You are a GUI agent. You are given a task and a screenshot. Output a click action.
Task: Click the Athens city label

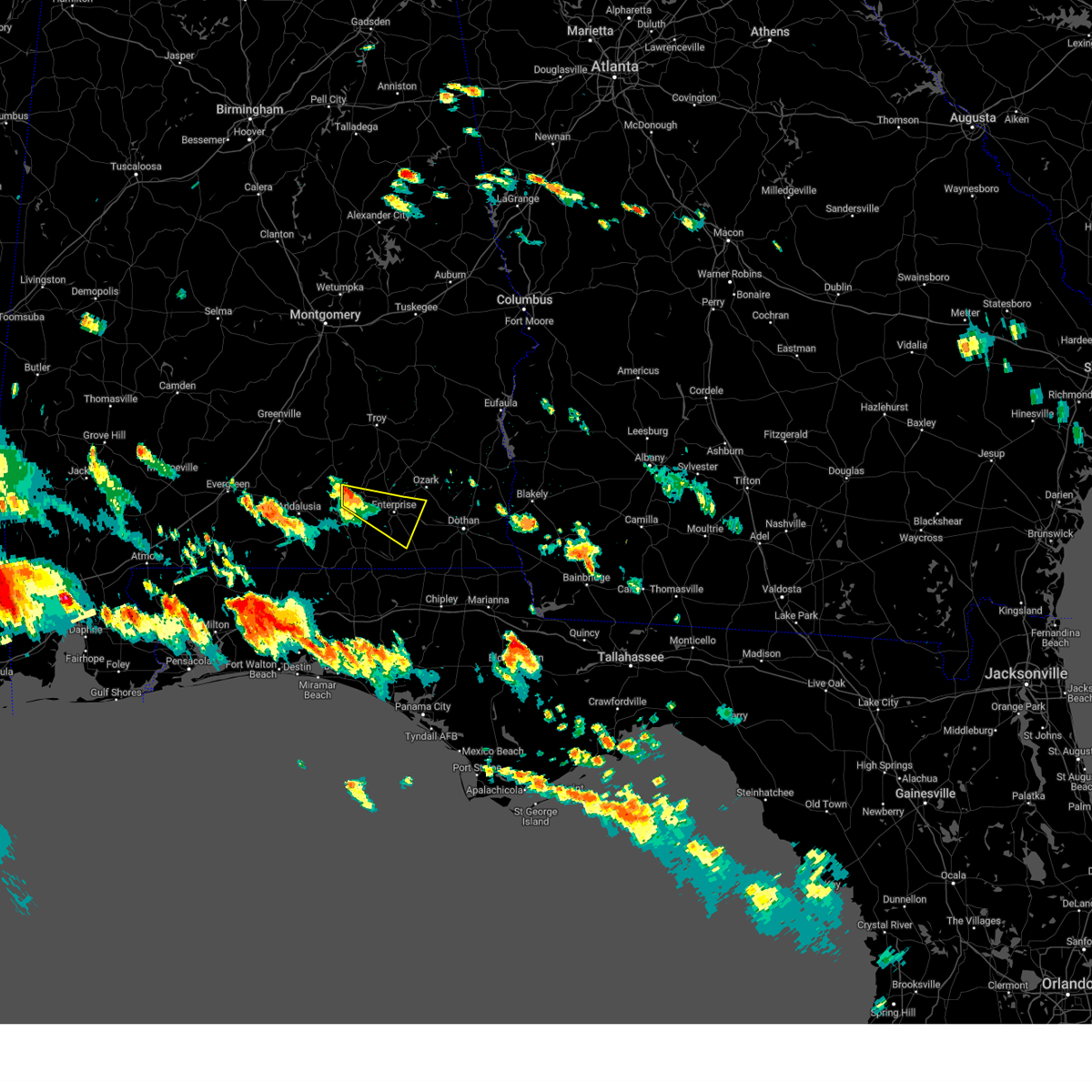(770, 32)
